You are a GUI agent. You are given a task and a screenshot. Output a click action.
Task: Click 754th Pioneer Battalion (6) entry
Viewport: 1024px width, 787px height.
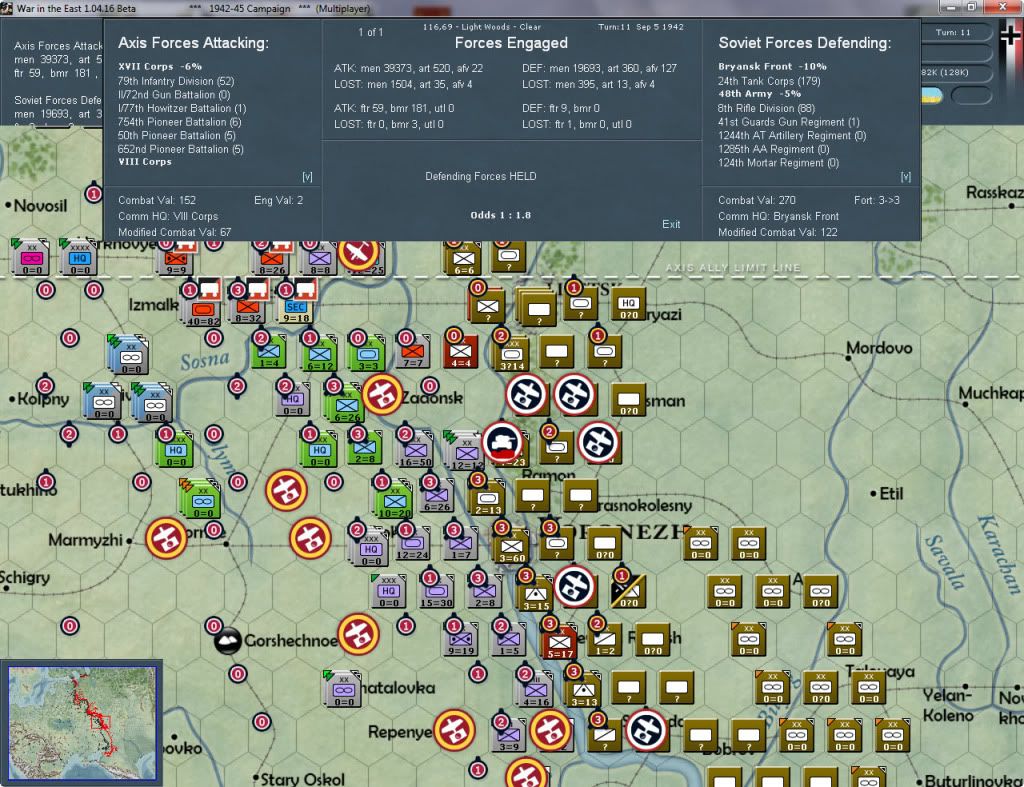(180, 122)
